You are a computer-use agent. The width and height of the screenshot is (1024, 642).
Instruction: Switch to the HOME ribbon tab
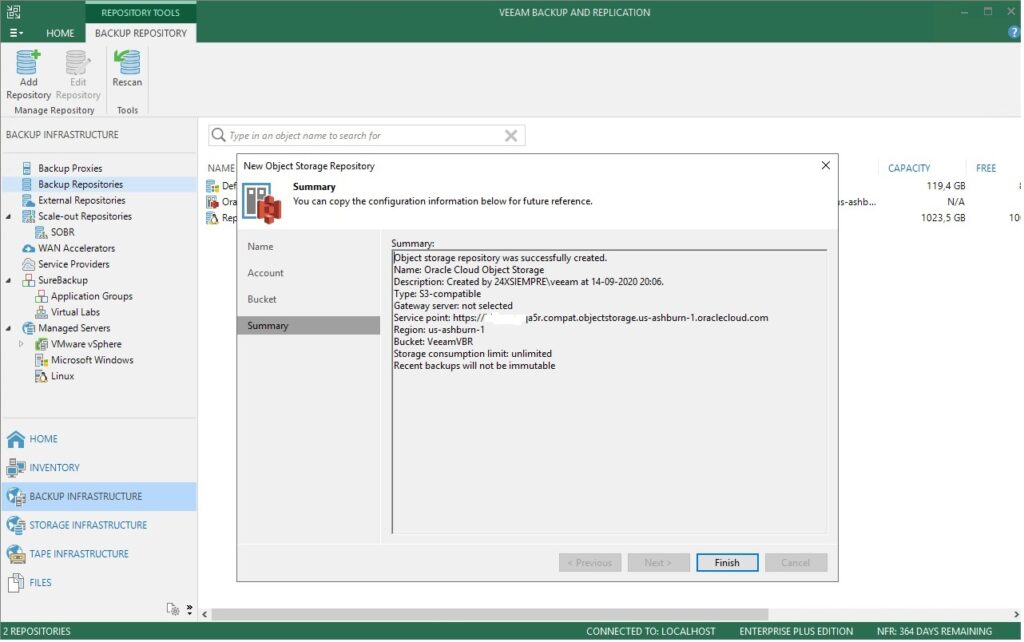[x=59, y=33]
